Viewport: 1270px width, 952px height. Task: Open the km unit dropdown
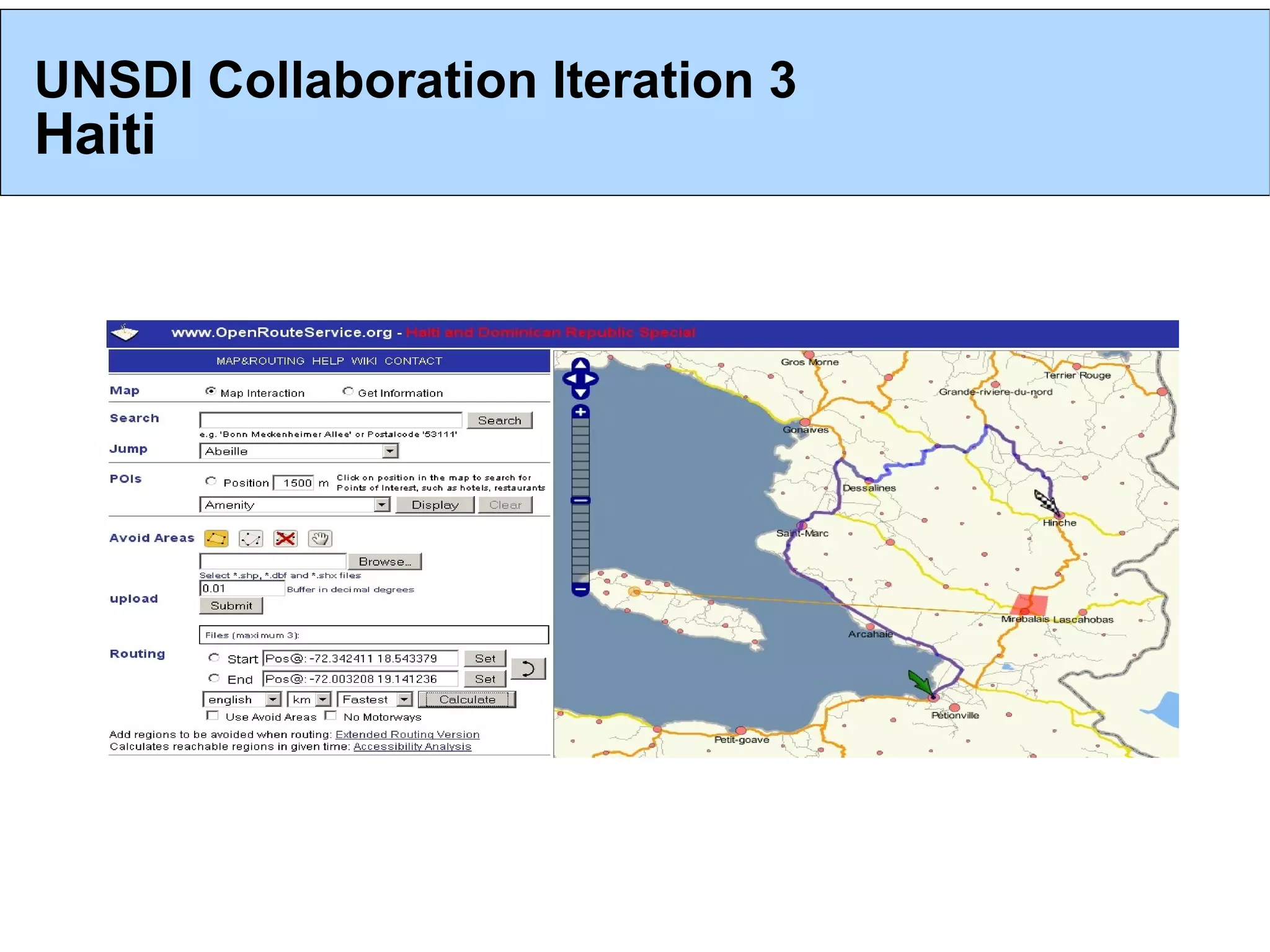(309, 700)
